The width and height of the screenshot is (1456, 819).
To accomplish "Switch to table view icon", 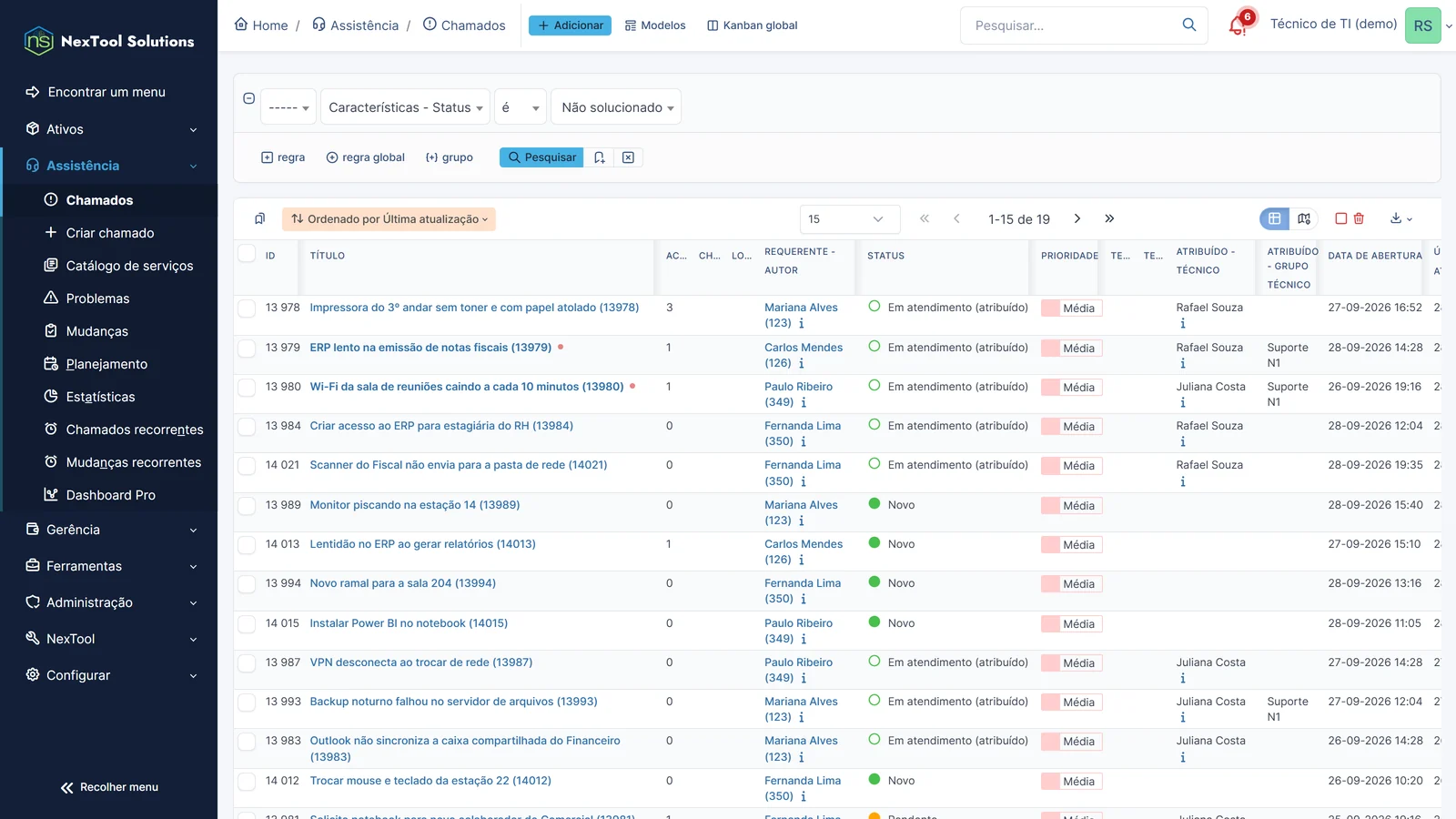I will point(1274,218).
